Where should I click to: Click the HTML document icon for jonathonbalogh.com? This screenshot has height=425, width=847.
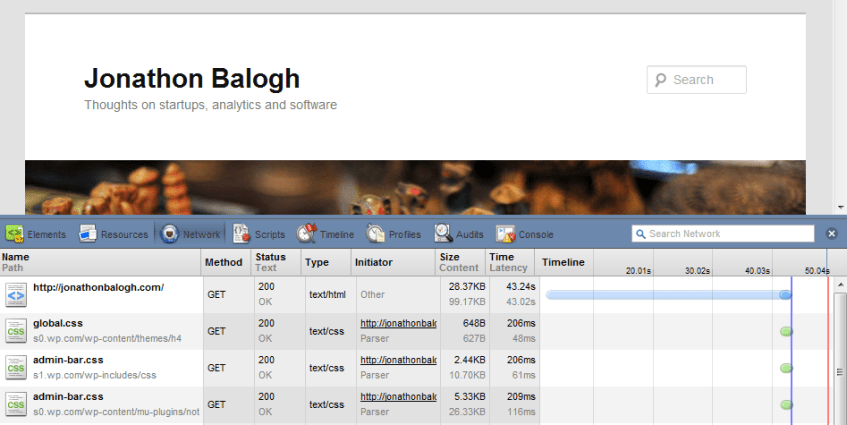click(x=16, y=295)
